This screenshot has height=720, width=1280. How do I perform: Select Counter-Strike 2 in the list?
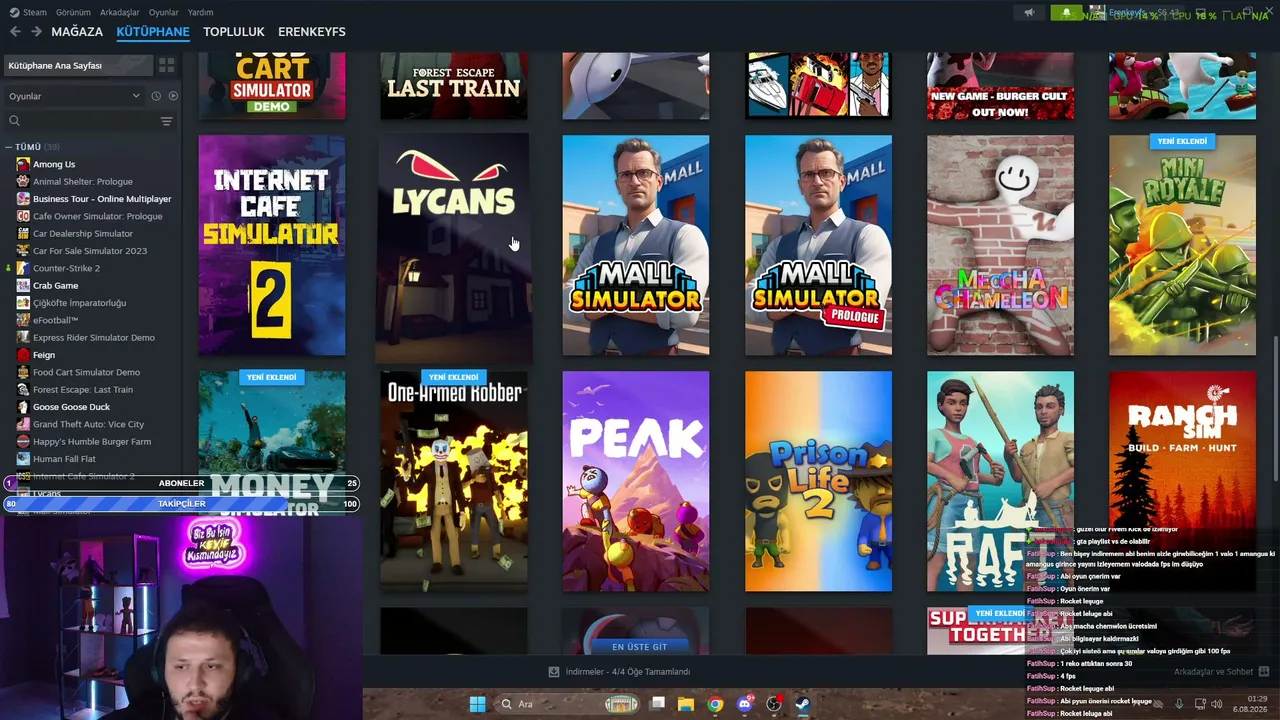click(x=66, y=268)
